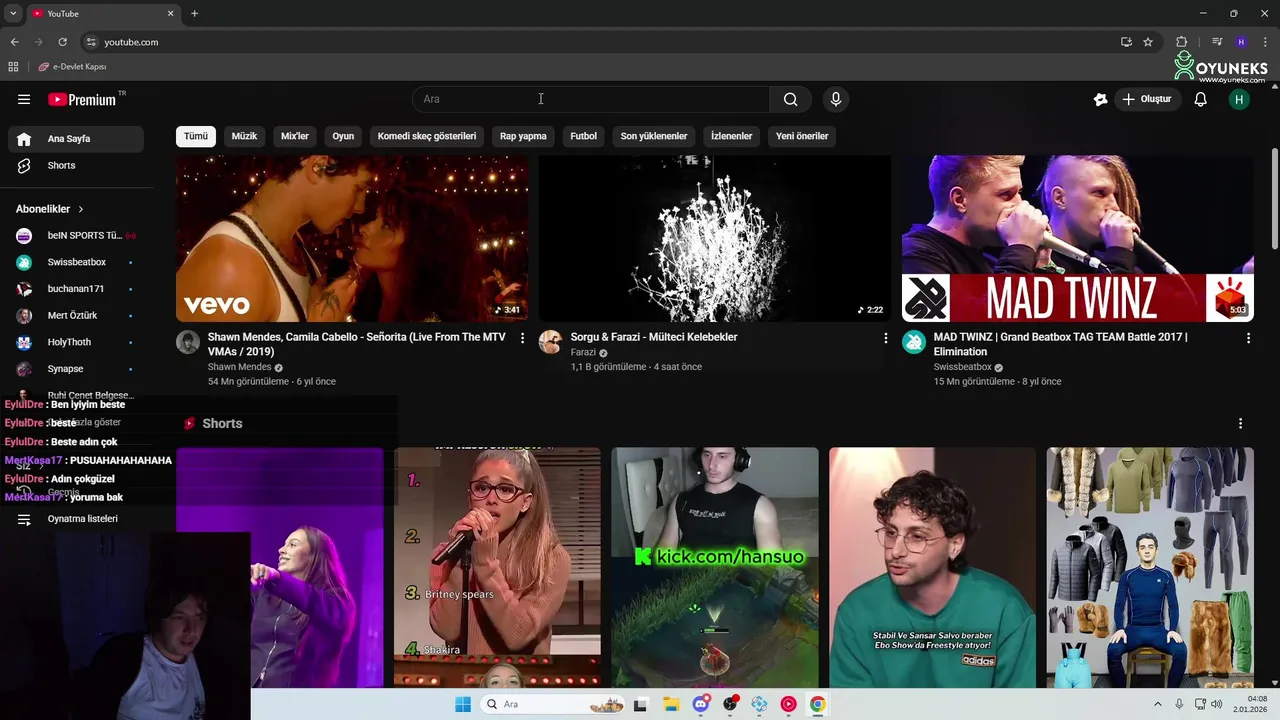Open Swissbeatbox subscription in sidebar
This screenshot has height=720, width=1280.
click(76, 262)
